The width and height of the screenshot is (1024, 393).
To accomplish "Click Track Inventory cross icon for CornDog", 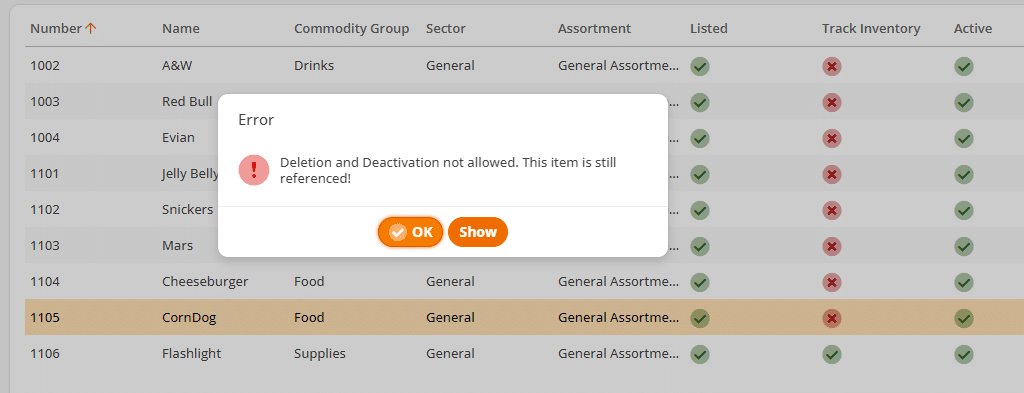I will 831,319.
